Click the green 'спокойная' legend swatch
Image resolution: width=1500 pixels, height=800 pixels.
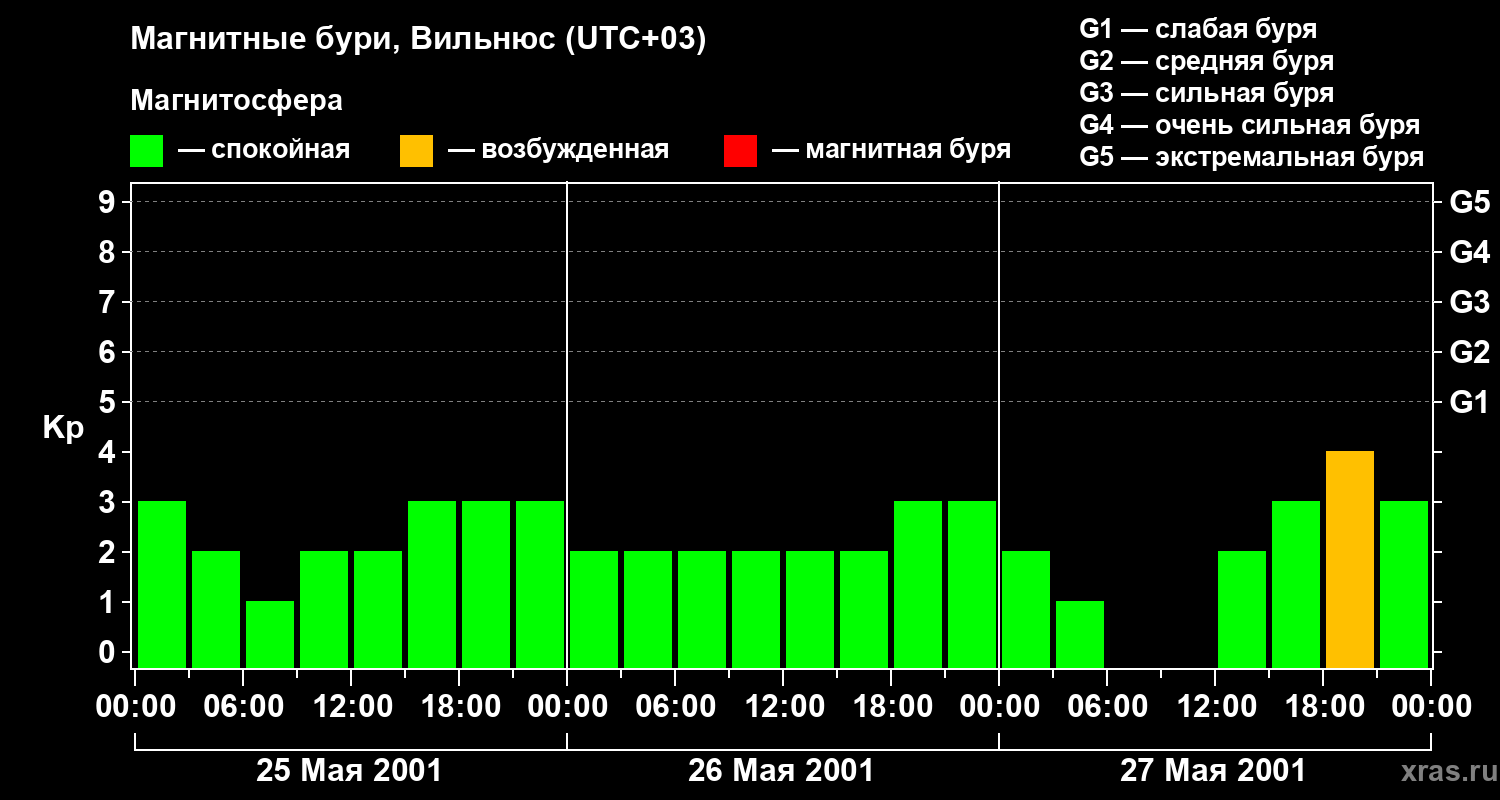pos(146,151)
